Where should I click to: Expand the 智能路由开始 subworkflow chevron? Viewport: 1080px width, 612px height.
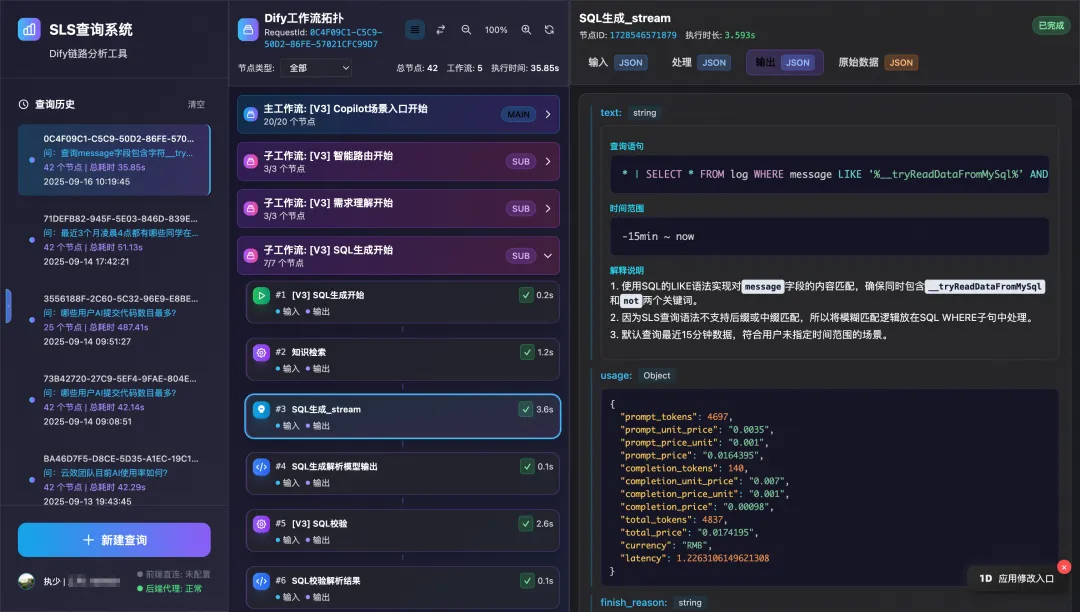click(548, 161)
